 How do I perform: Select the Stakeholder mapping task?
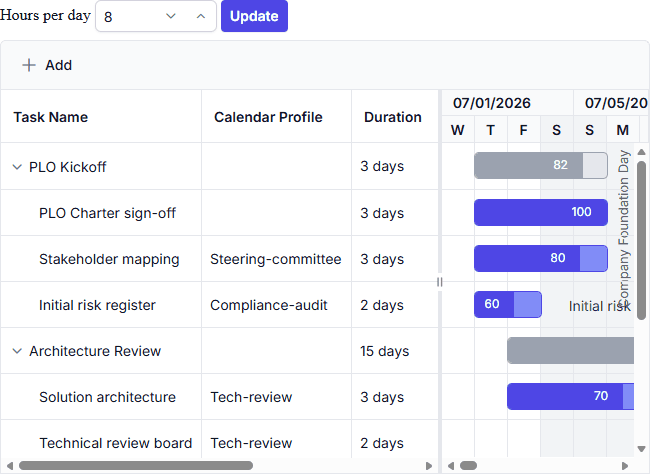point(109,259)
